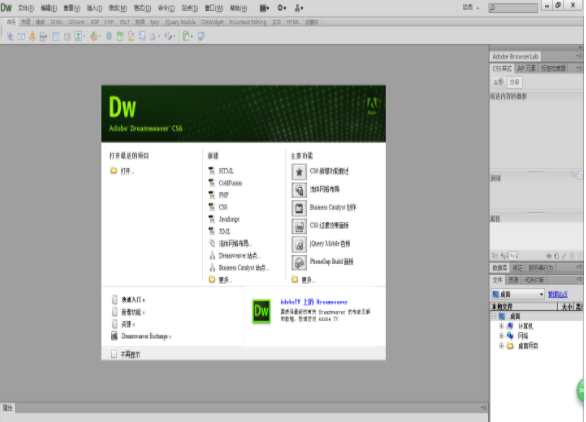
Task: Click the Site icon in menu bar
Action: 298,7
